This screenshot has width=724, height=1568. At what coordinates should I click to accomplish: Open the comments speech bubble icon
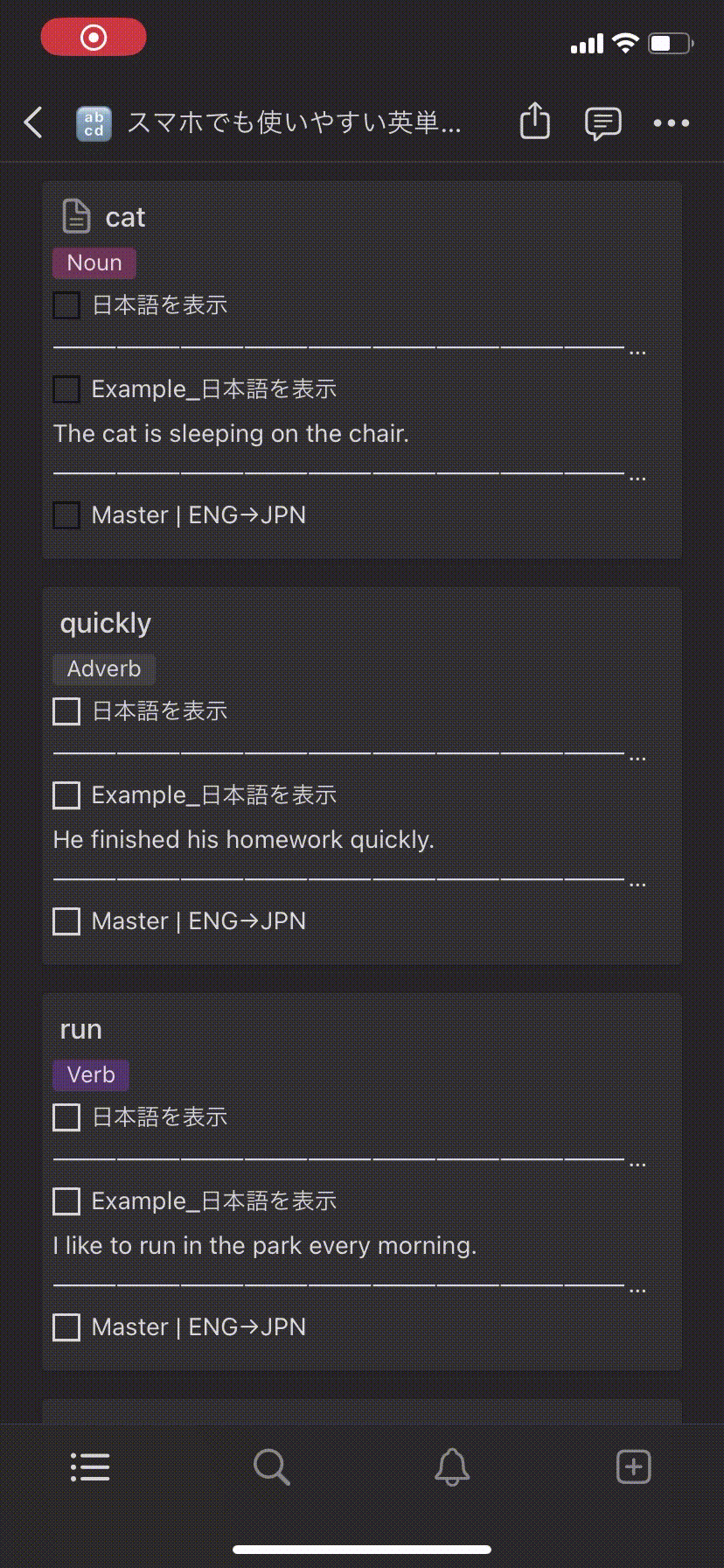(x=602, y=123)
